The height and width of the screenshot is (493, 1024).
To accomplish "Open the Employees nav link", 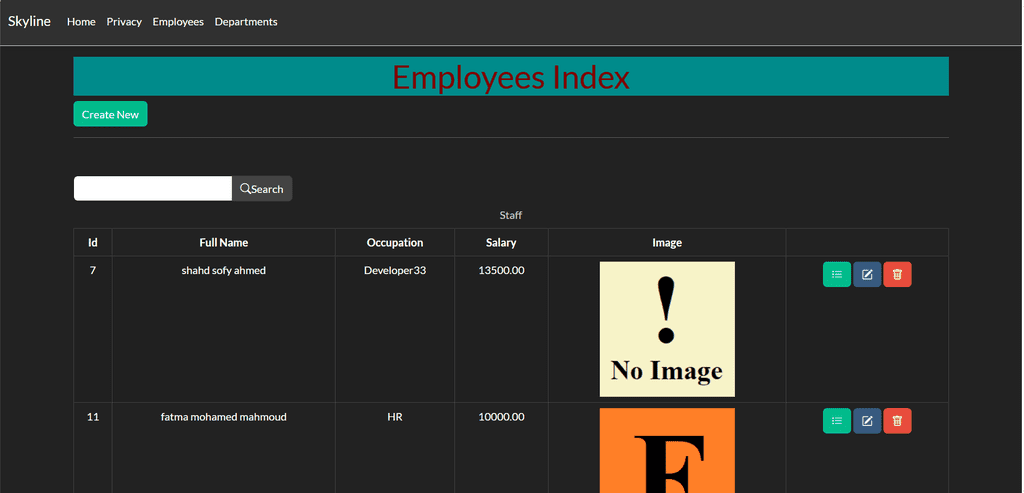I will pos(178,22).
